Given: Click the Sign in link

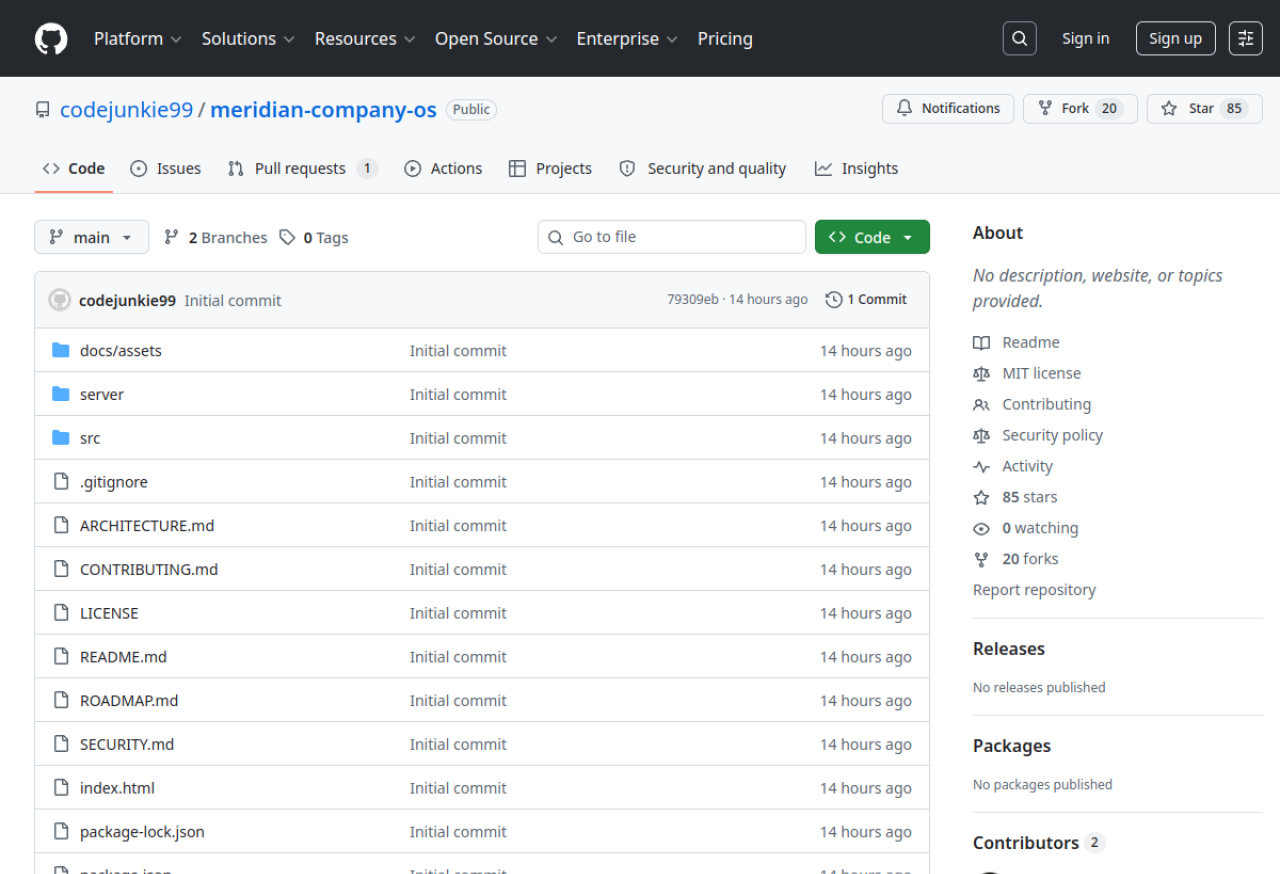Looking at the screenshot, I should point(1086,39).
